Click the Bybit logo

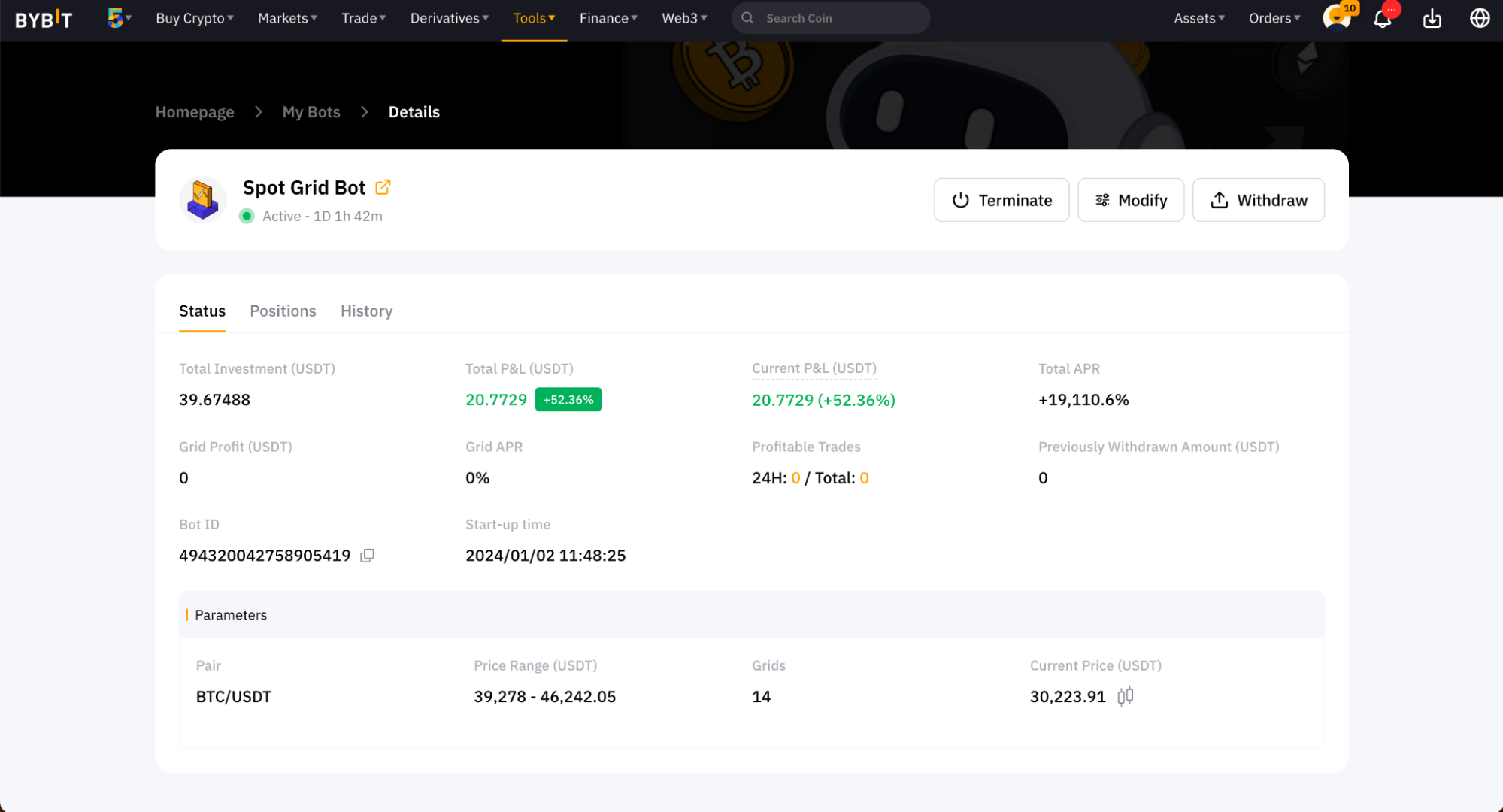point(44,19)
